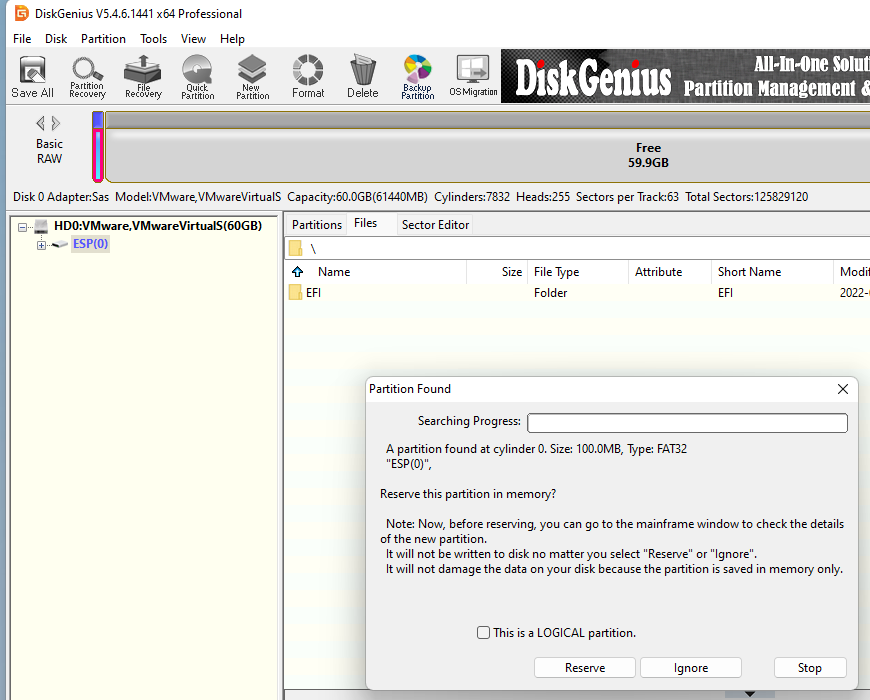Select the small ESP partition bar segment

(x=98, y=147)
